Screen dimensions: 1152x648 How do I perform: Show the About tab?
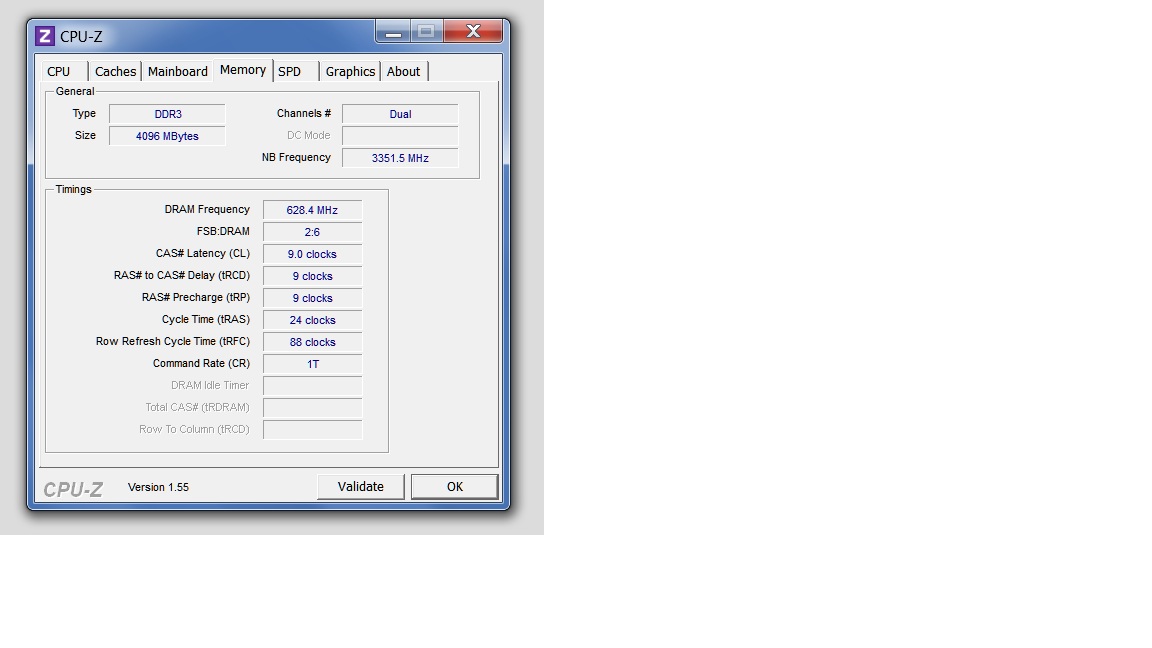403,71
